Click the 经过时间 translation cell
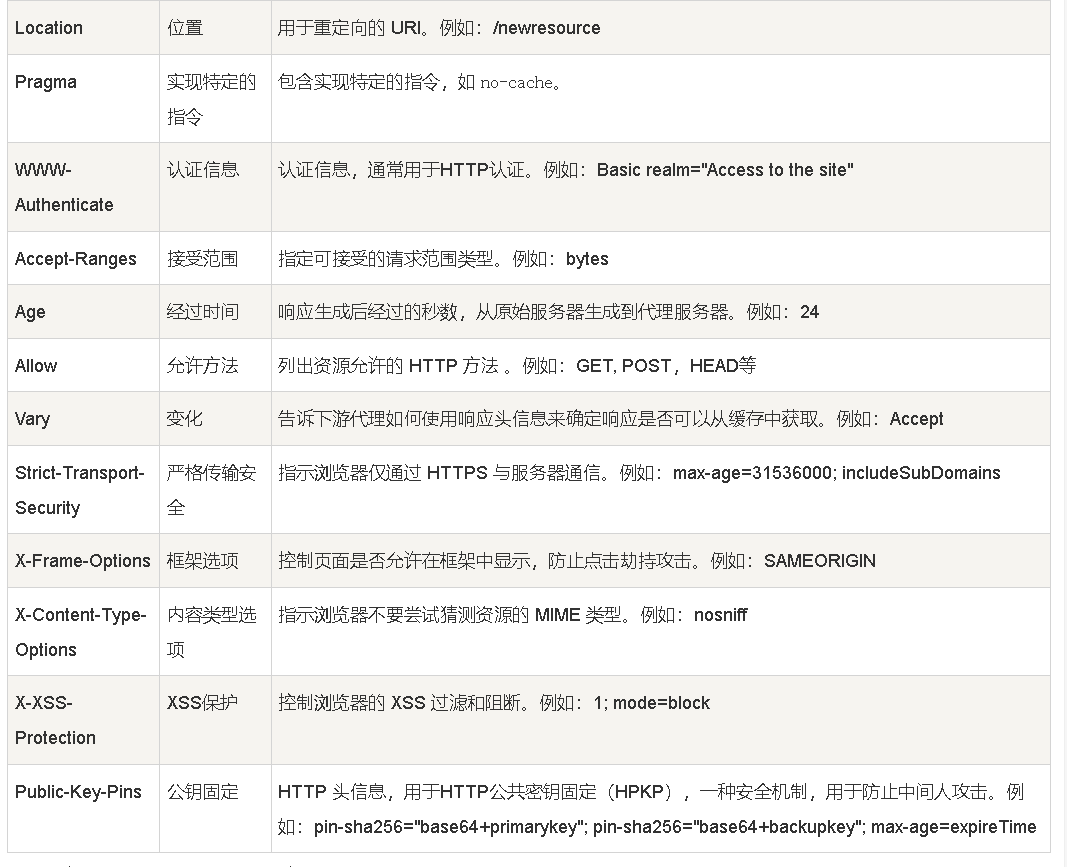Image resolution: width=1067 pixels, height=867 pixels. (215, 312)
